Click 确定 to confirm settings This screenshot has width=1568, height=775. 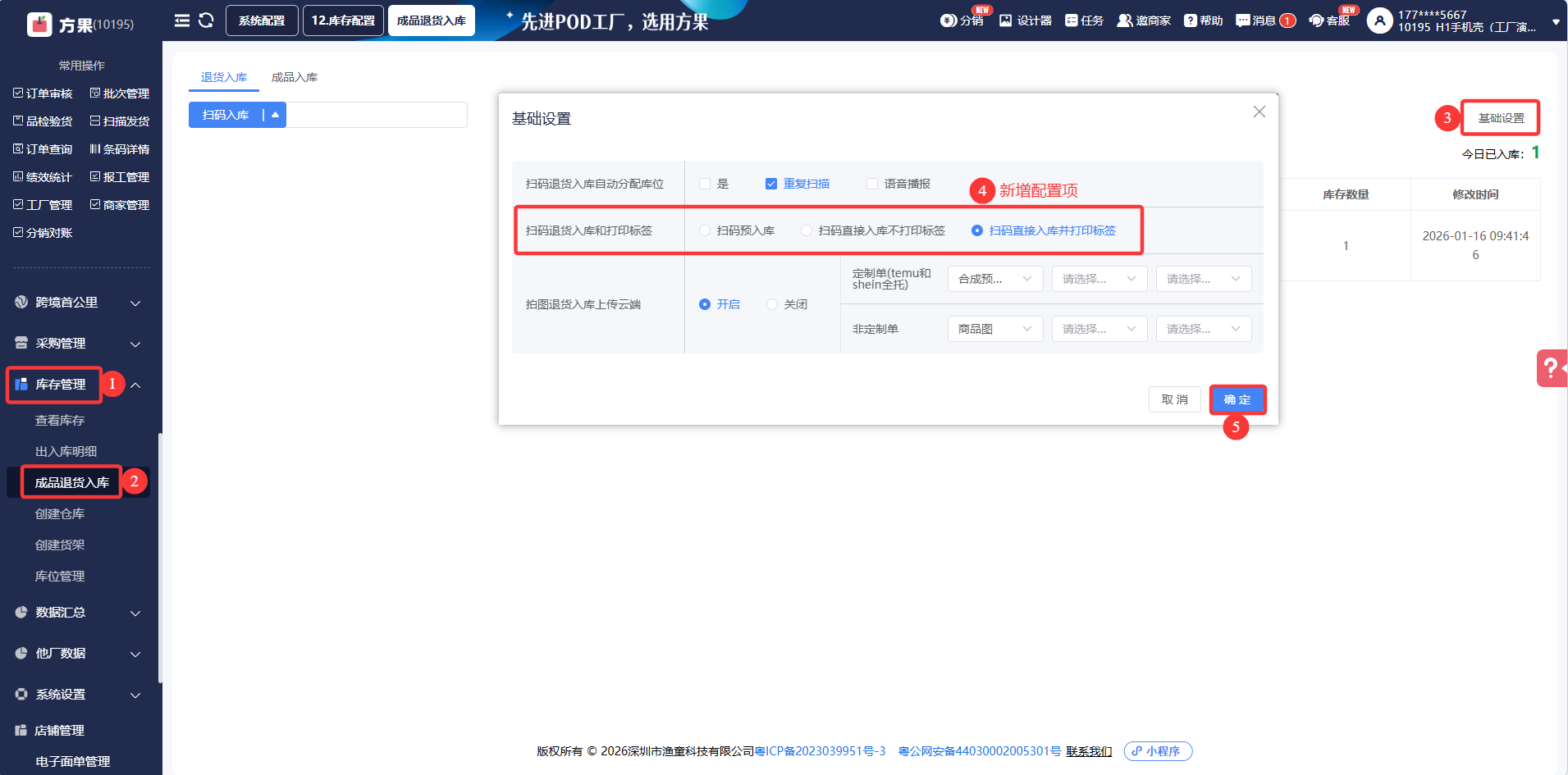click(x=1237, y=399)
